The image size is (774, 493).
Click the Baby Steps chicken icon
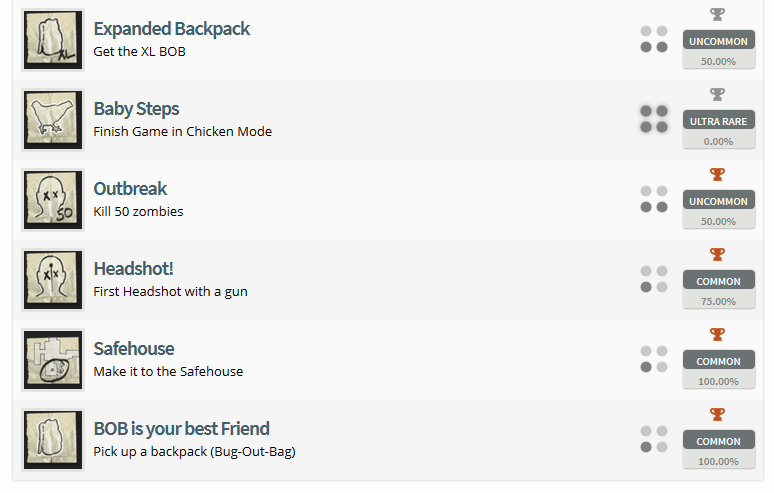point(52,120)
